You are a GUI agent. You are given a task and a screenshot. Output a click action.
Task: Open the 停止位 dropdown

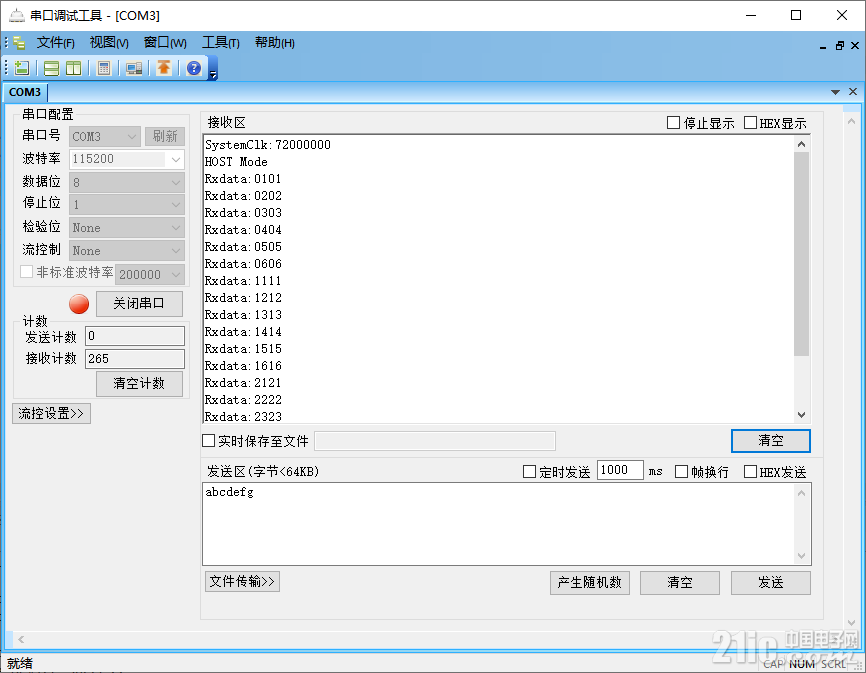pos(126,205)
